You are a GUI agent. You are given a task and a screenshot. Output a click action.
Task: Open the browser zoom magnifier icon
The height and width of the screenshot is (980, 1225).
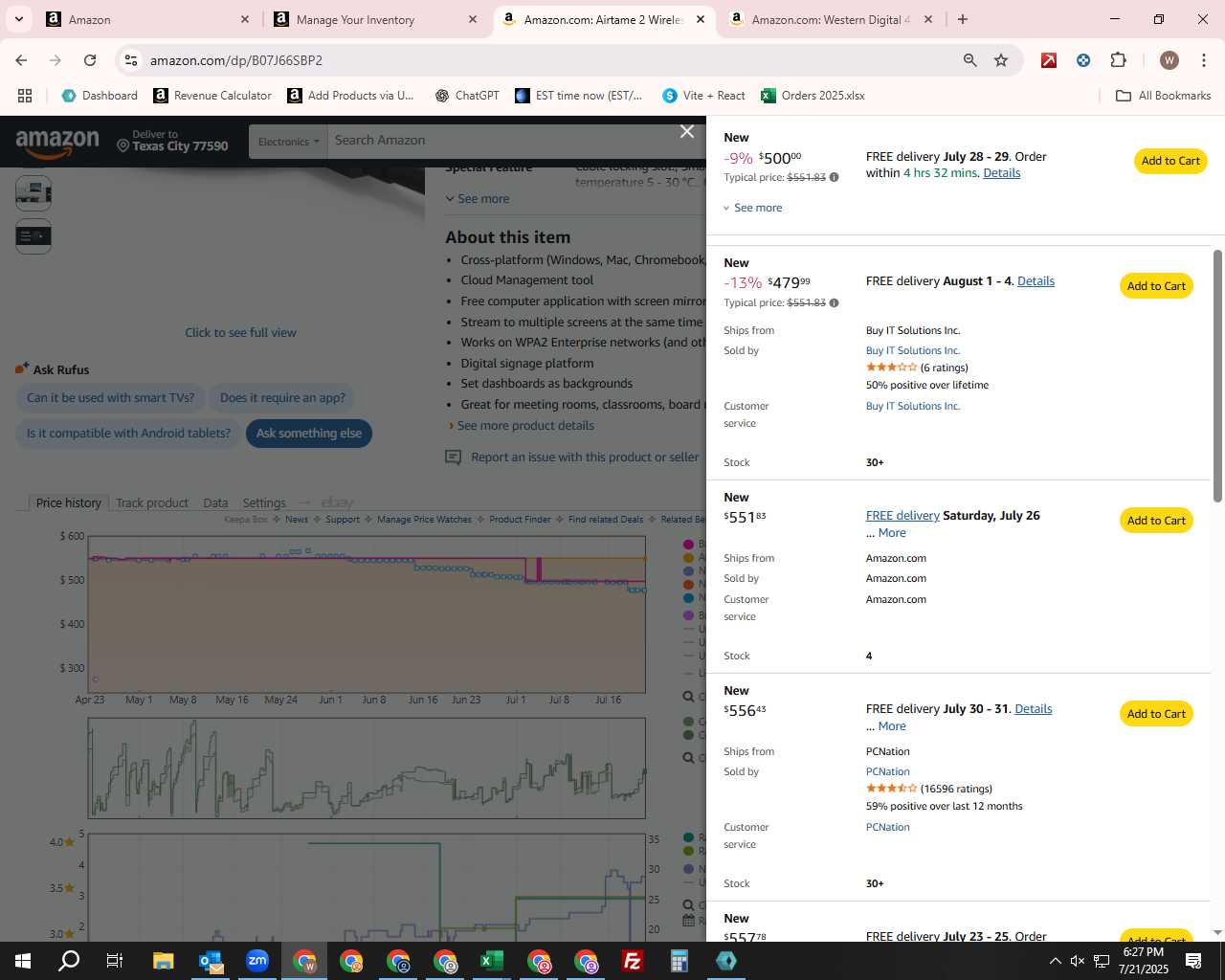(970, 60)
